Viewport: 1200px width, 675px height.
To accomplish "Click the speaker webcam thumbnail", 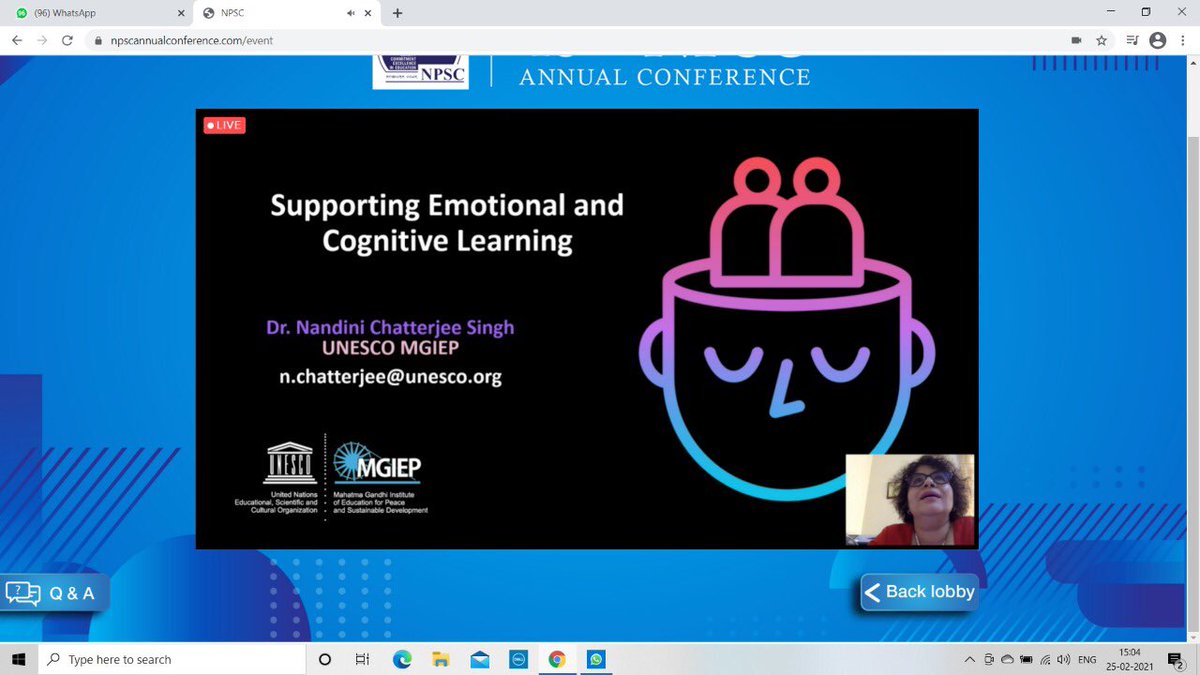I will [x=911, y=499].
